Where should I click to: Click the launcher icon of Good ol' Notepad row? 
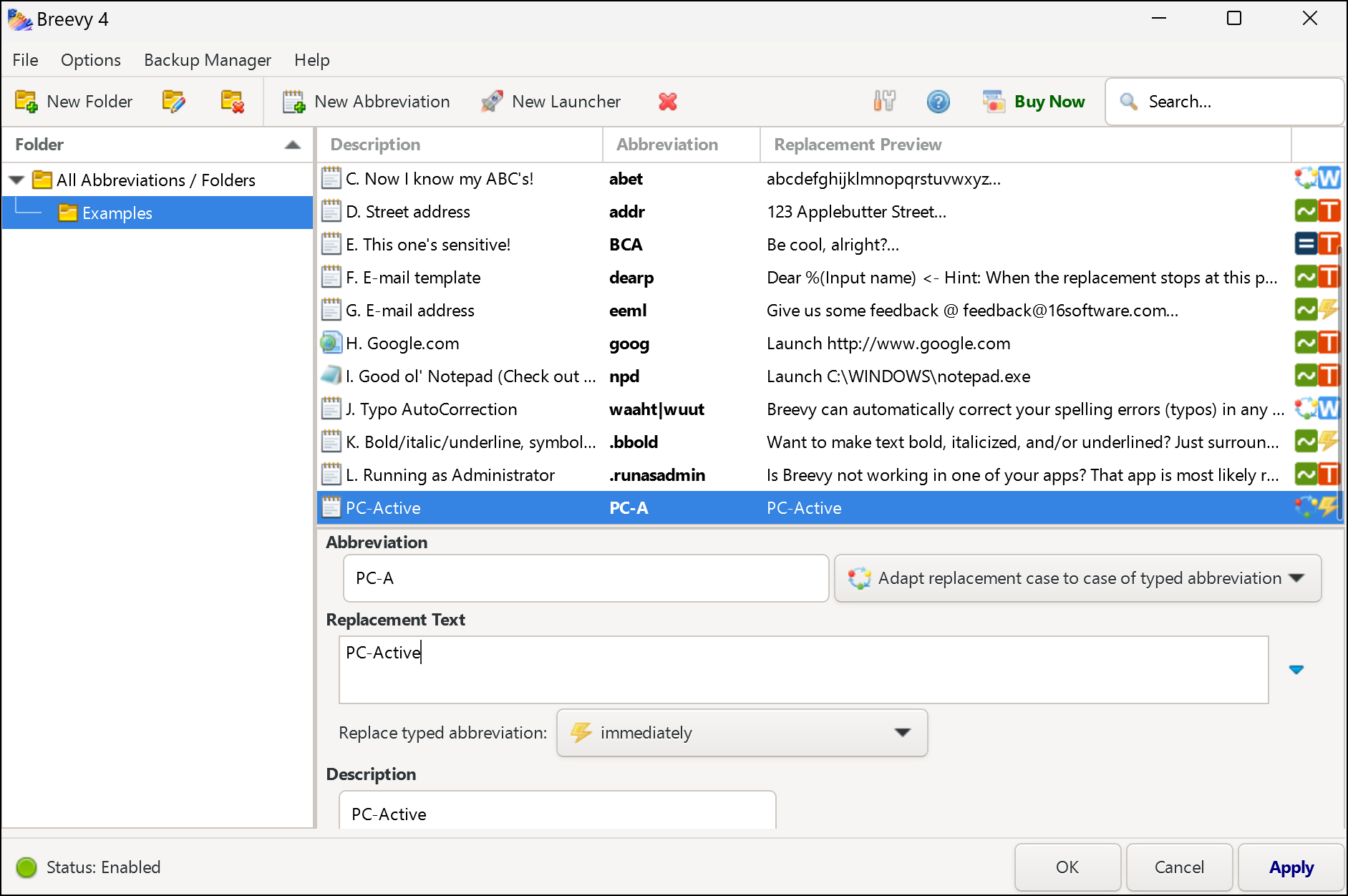[x=331, y=375]
